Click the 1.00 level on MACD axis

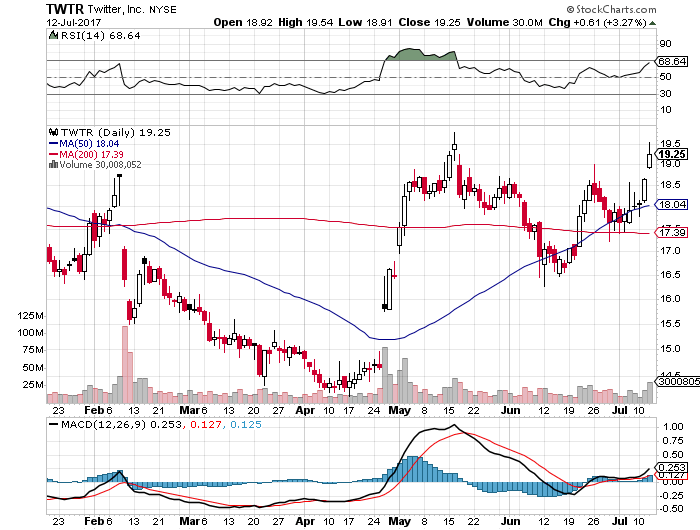point(673,426)
